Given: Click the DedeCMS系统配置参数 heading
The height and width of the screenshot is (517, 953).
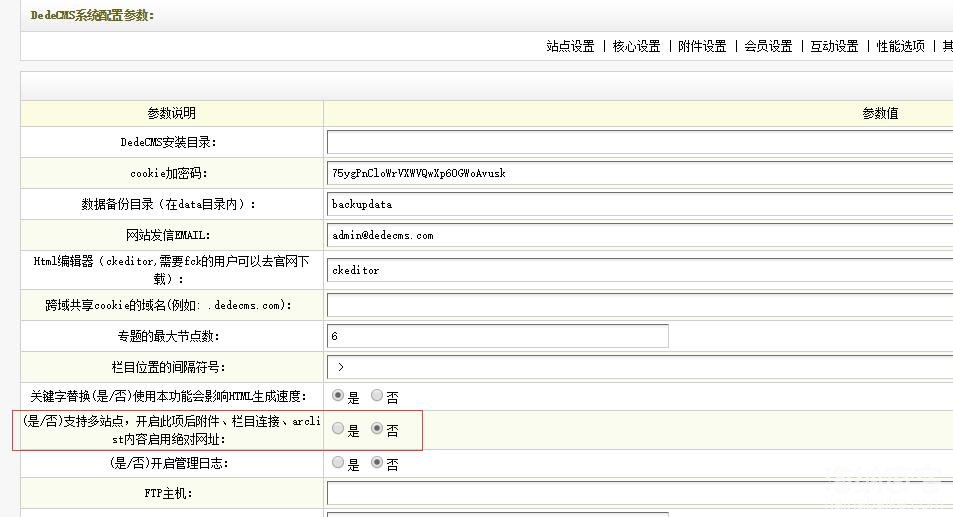Looking at the screenshot, I should point(92,15).
